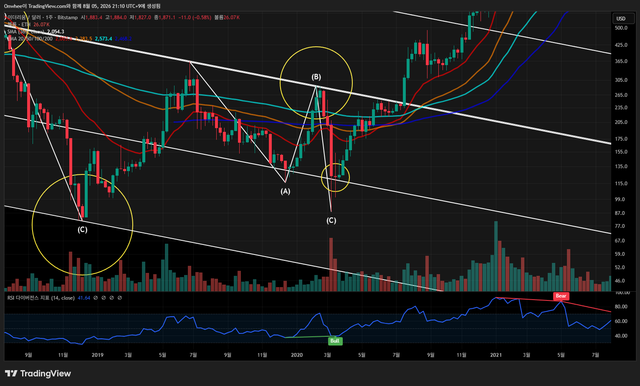Click the 115.0 price axis label
Image resolution: width=640 pixels, height=386 pixels.
click(620, 184)
